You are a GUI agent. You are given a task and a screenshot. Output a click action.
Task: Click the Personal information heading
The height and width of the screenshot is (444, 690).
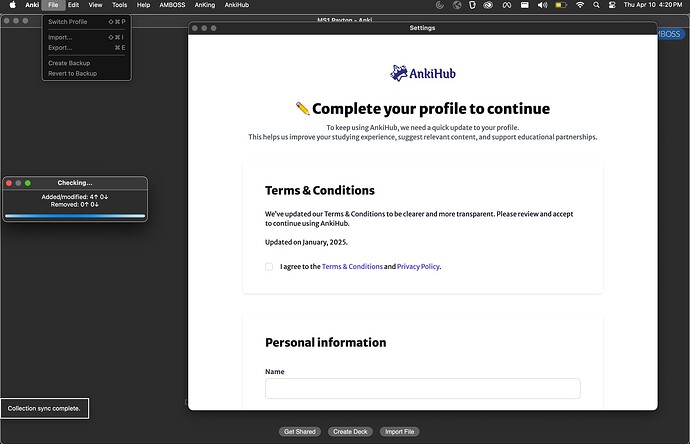pos(325,342)
